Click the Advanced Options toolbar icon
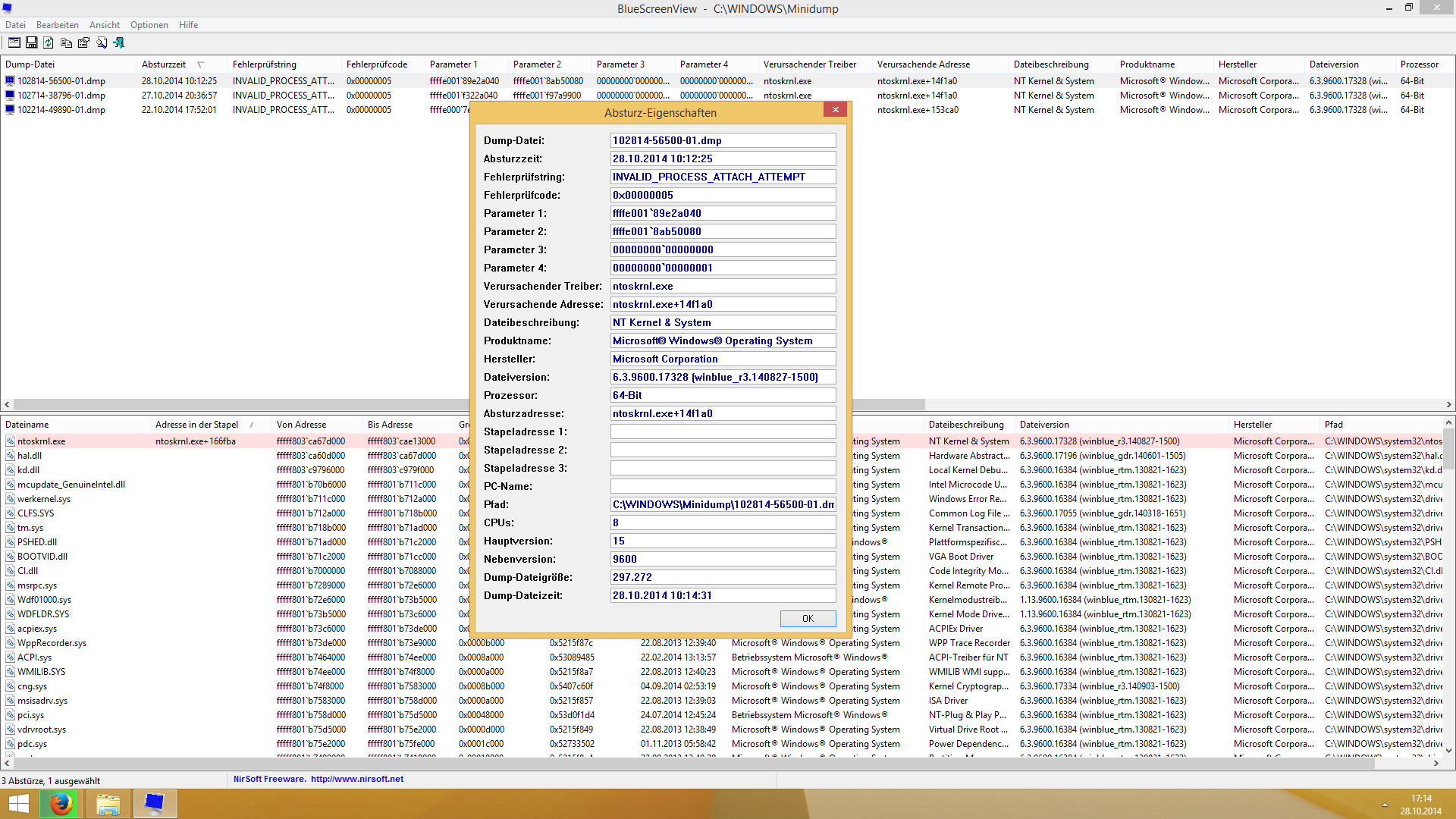This screenshot has width=1456, height=819. pyautogui.click(x=14, y=43)
